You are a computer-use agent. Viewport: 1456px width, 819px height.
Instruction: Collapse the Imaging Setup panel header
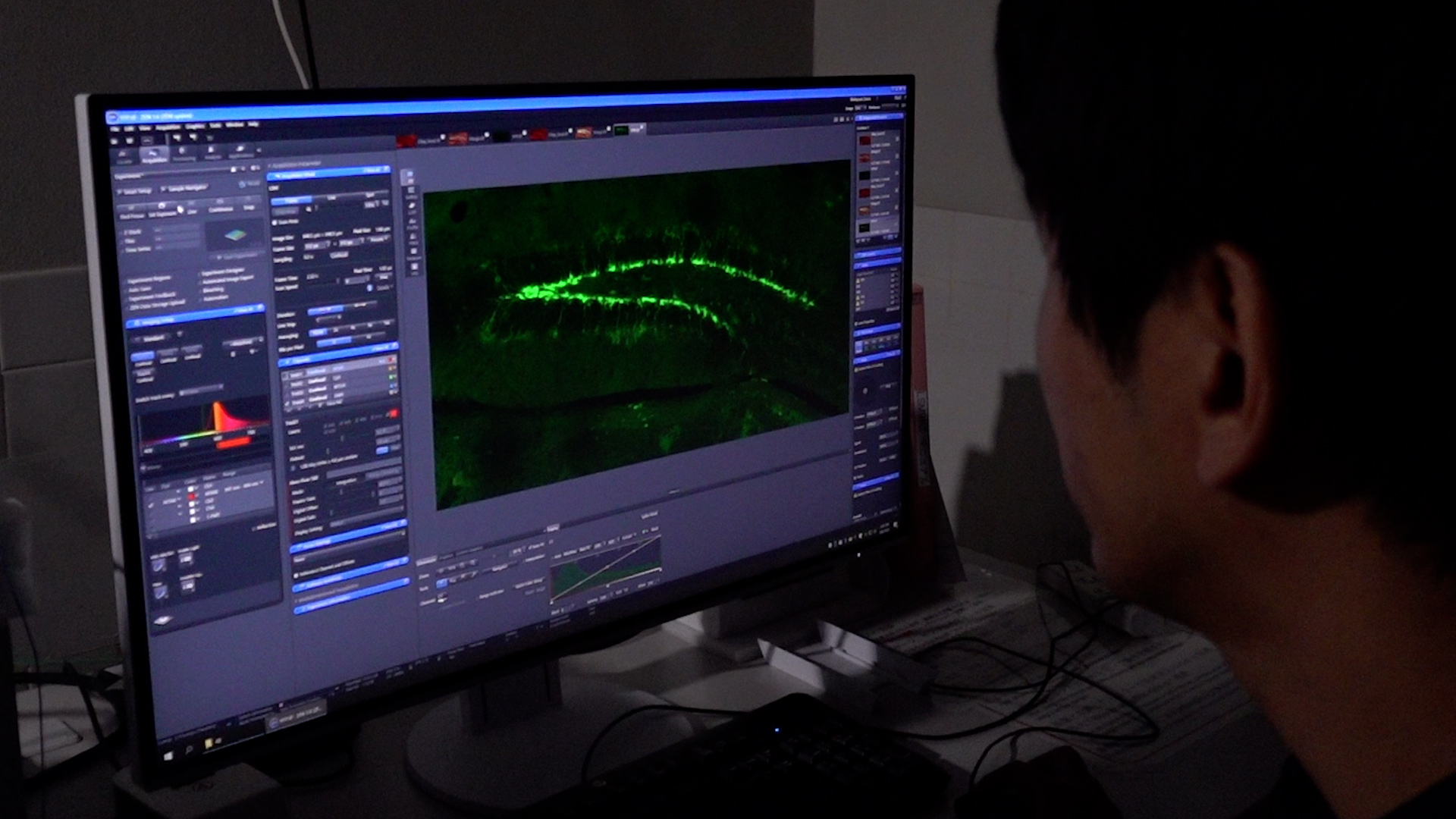(x=194, y=318)
